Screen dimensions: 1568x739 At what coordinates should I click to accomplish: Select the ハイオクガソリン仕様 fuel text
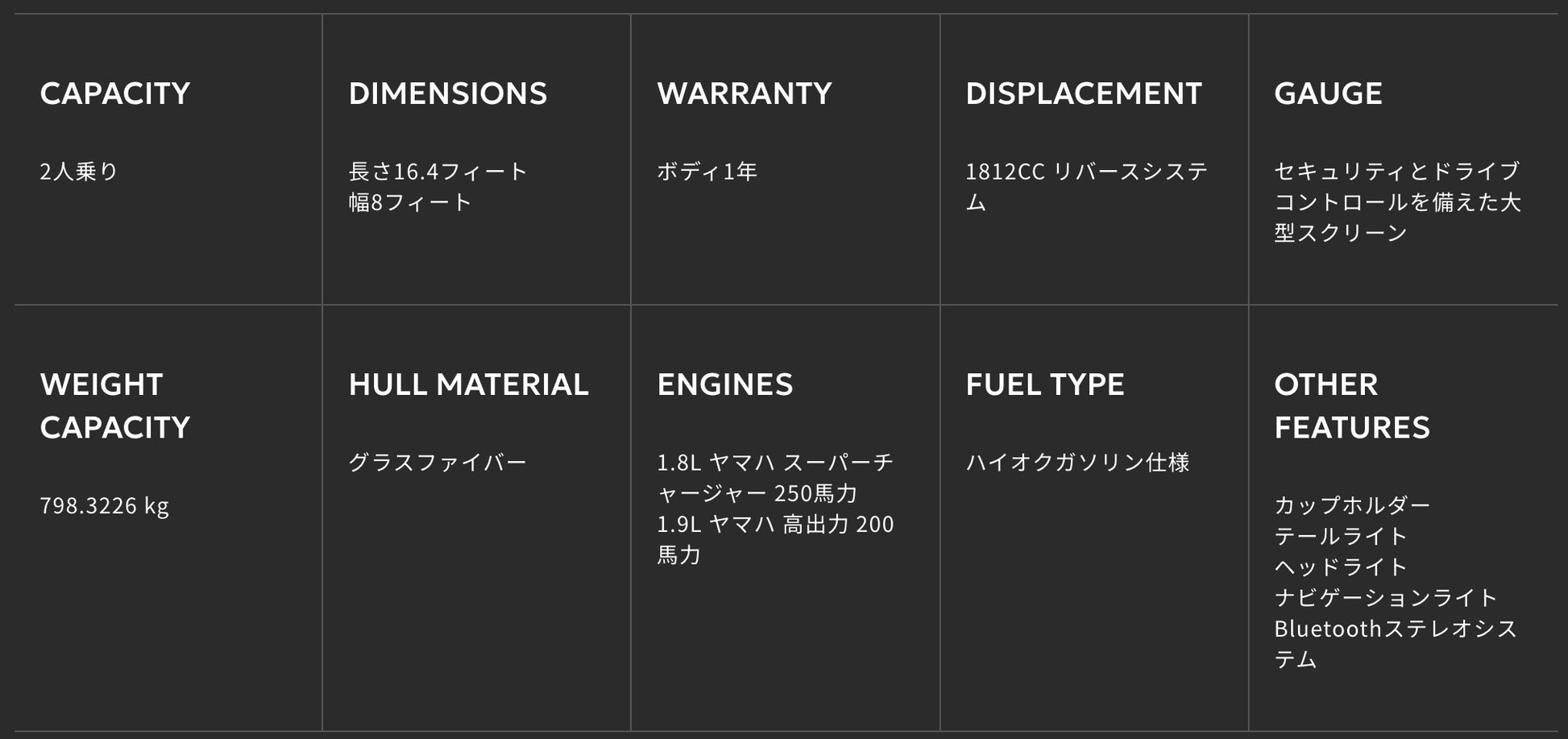1077,463
